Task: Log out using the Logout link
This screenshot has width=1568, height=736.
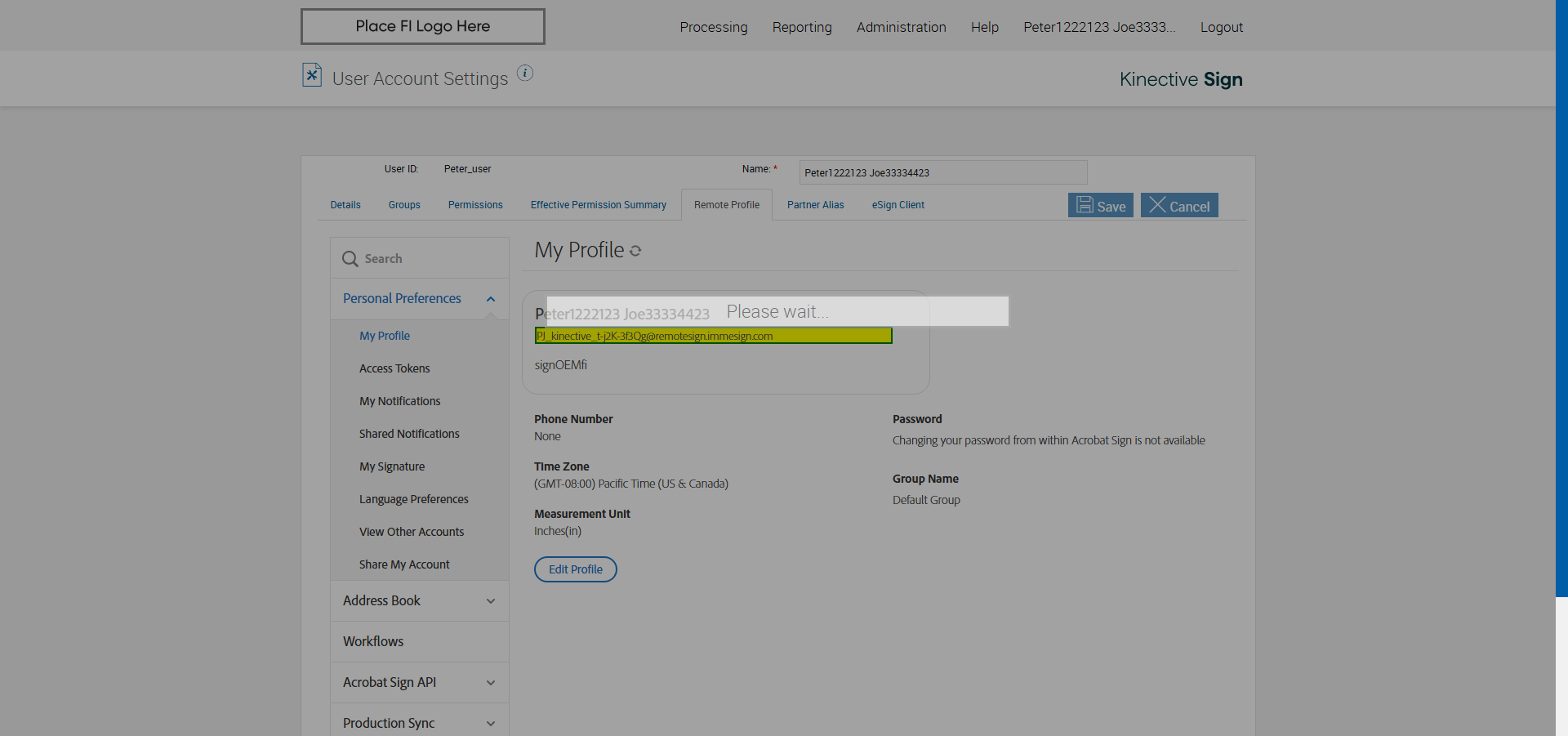Action: coord(1222,27)
